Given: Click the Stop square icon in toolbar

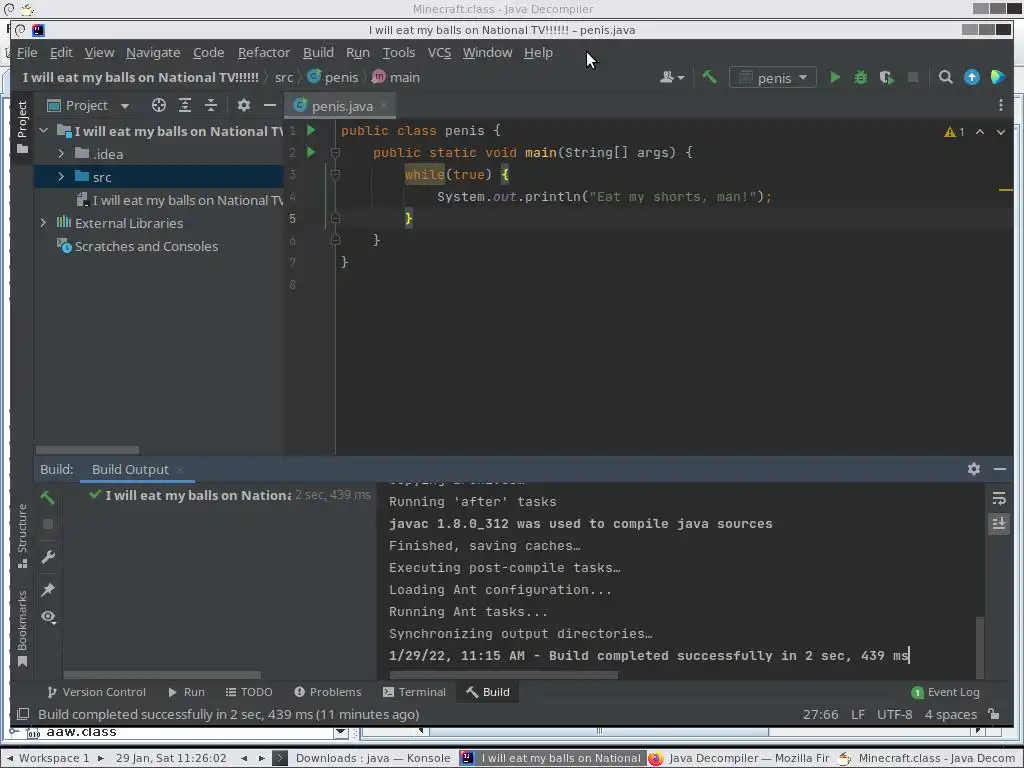Looking at the screenshot, I should tap(913, 77).
